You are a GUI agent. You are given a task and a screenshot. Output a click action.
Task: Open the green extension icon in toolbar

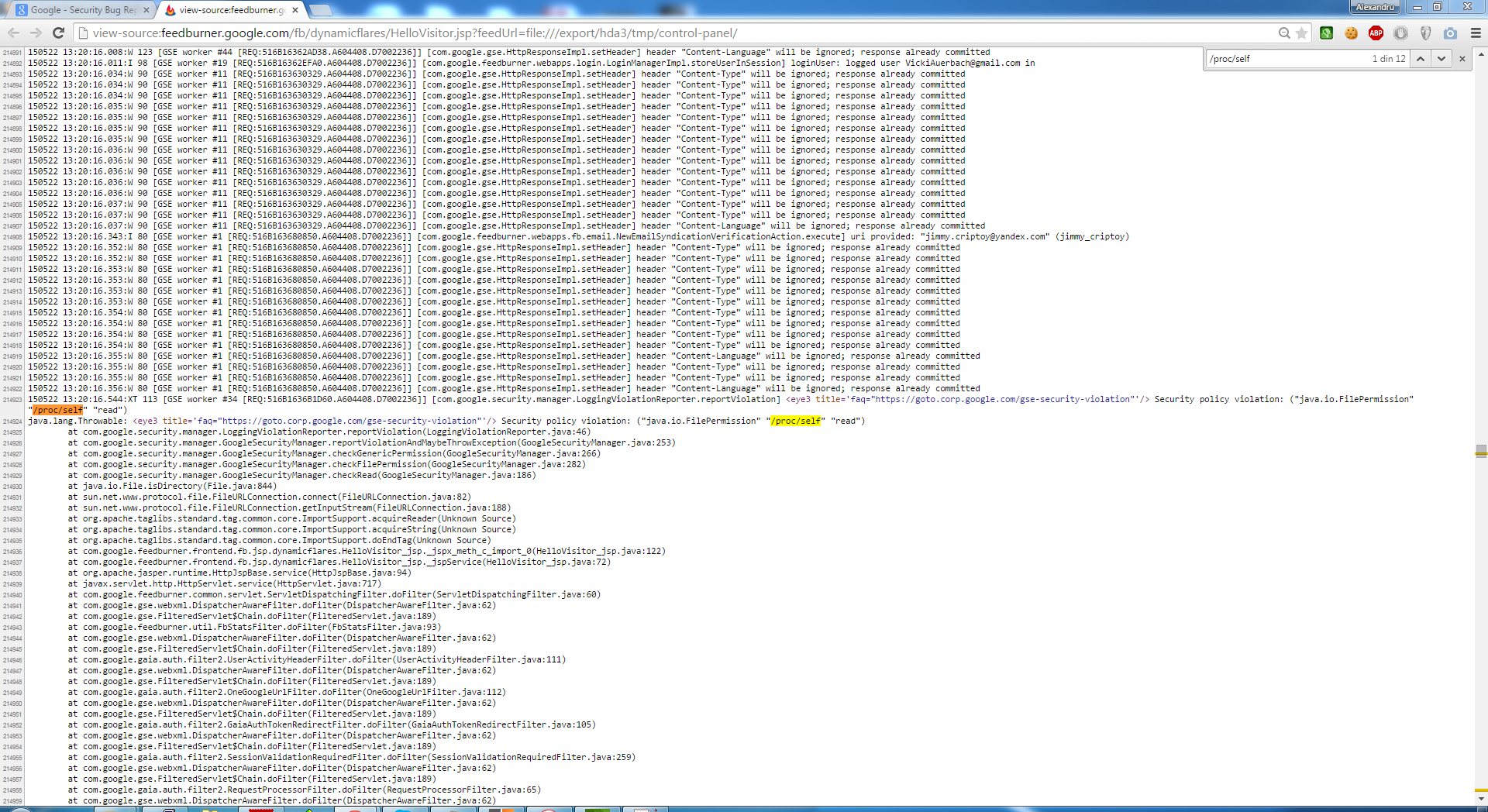click(1327, 33)
